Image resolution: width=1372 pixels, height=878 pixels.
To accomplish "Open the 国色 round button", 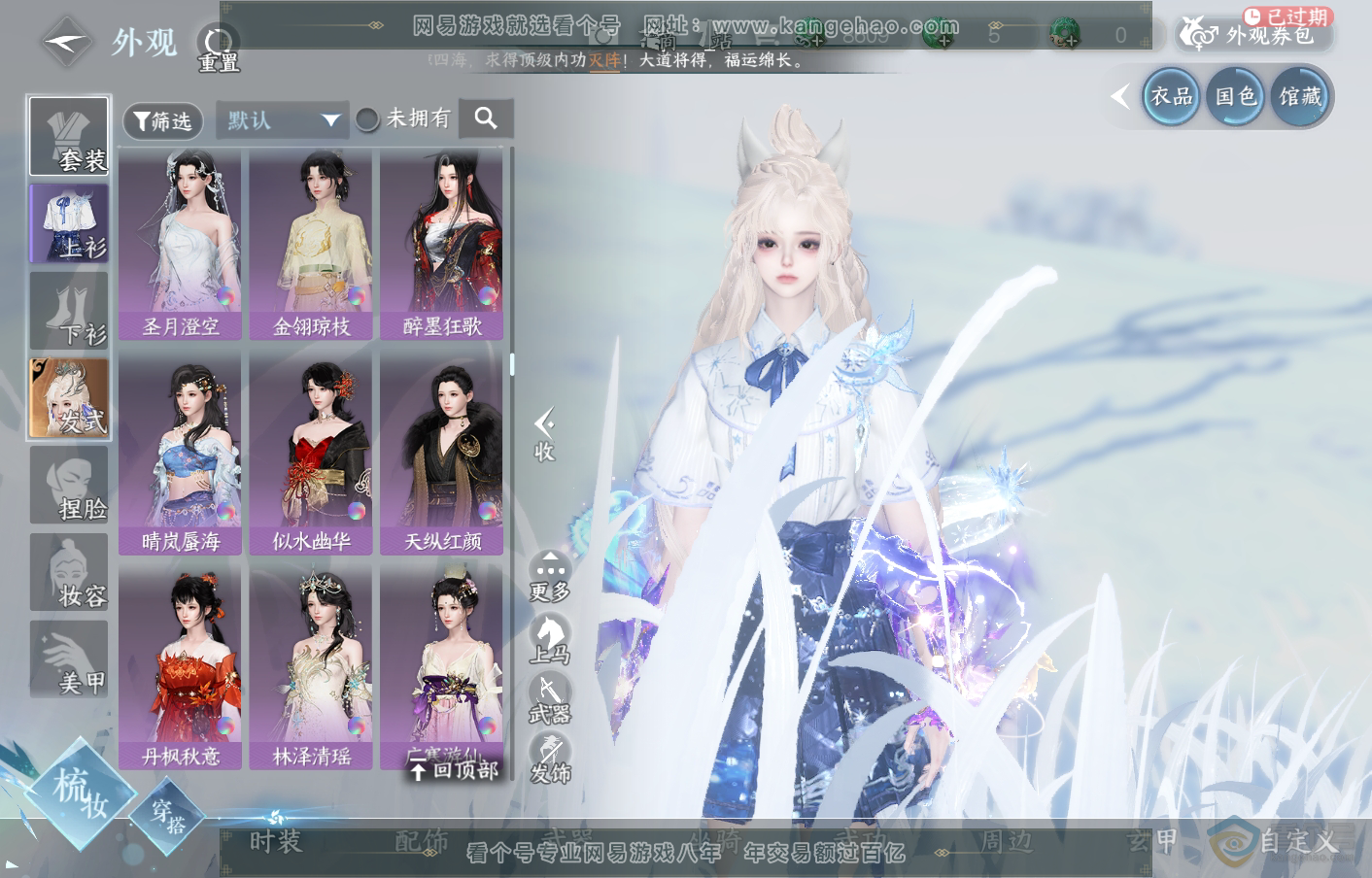I will 1235,96.
